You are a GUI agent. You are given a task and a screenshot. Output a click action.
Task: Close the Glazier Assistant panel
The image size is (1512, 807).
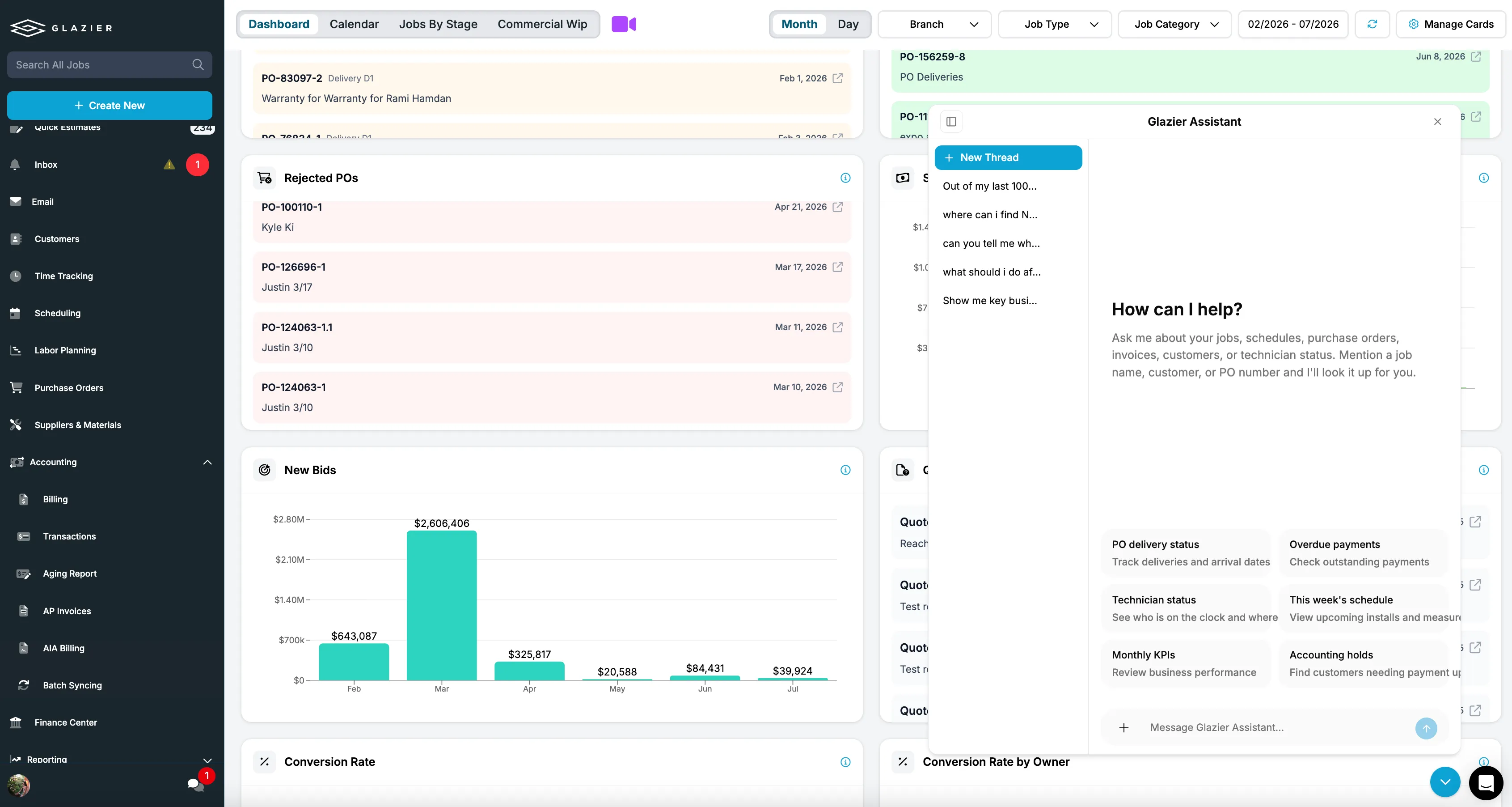point(1437,122)
